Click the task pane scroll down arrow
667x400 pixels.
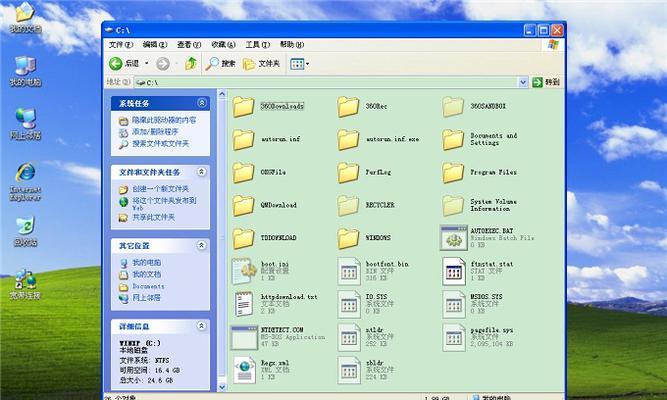pyautogui.click(x=222, y=387)
